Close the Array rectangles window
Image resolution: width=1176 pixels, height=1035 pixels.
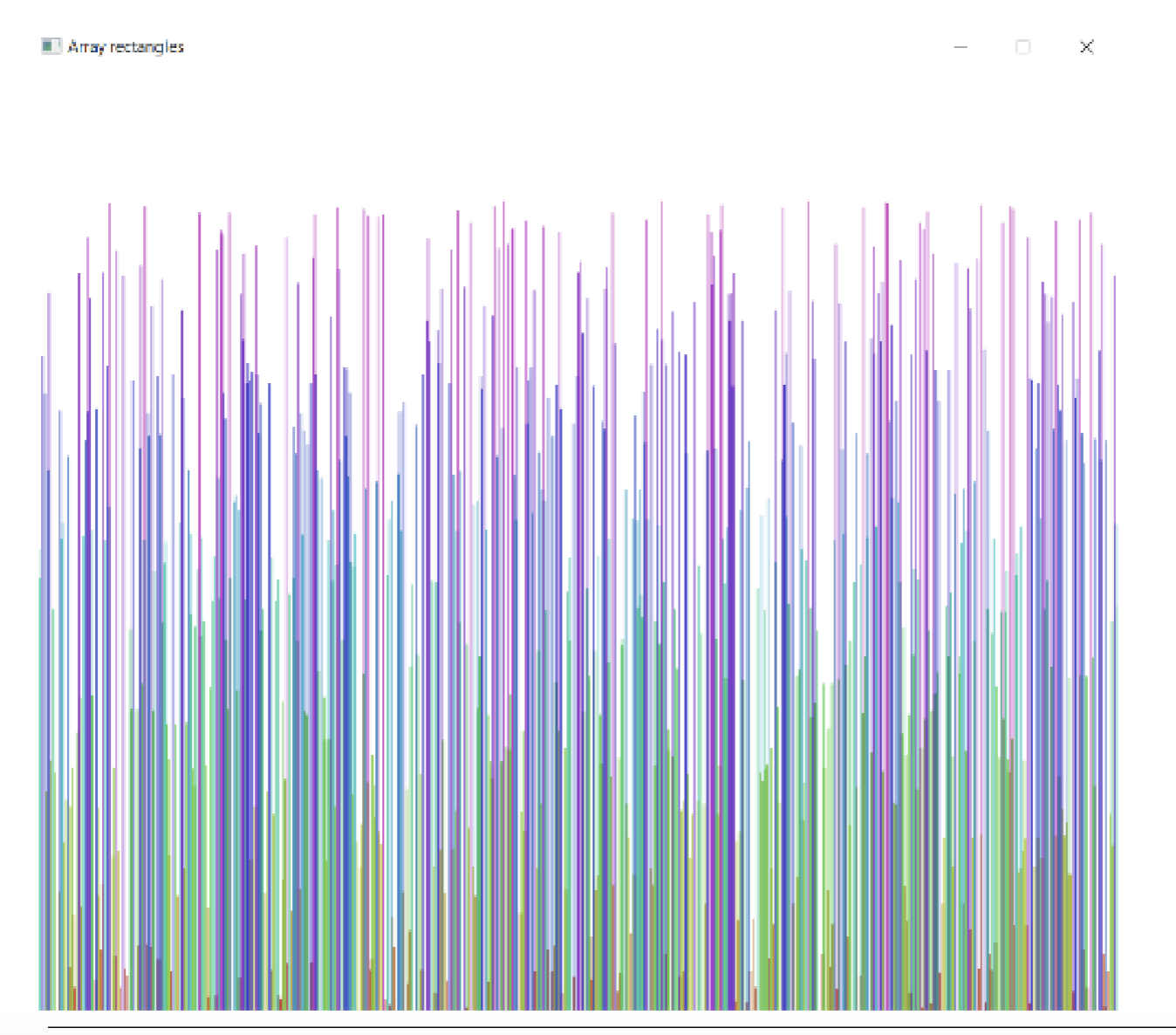click(x=1086, y=47)
